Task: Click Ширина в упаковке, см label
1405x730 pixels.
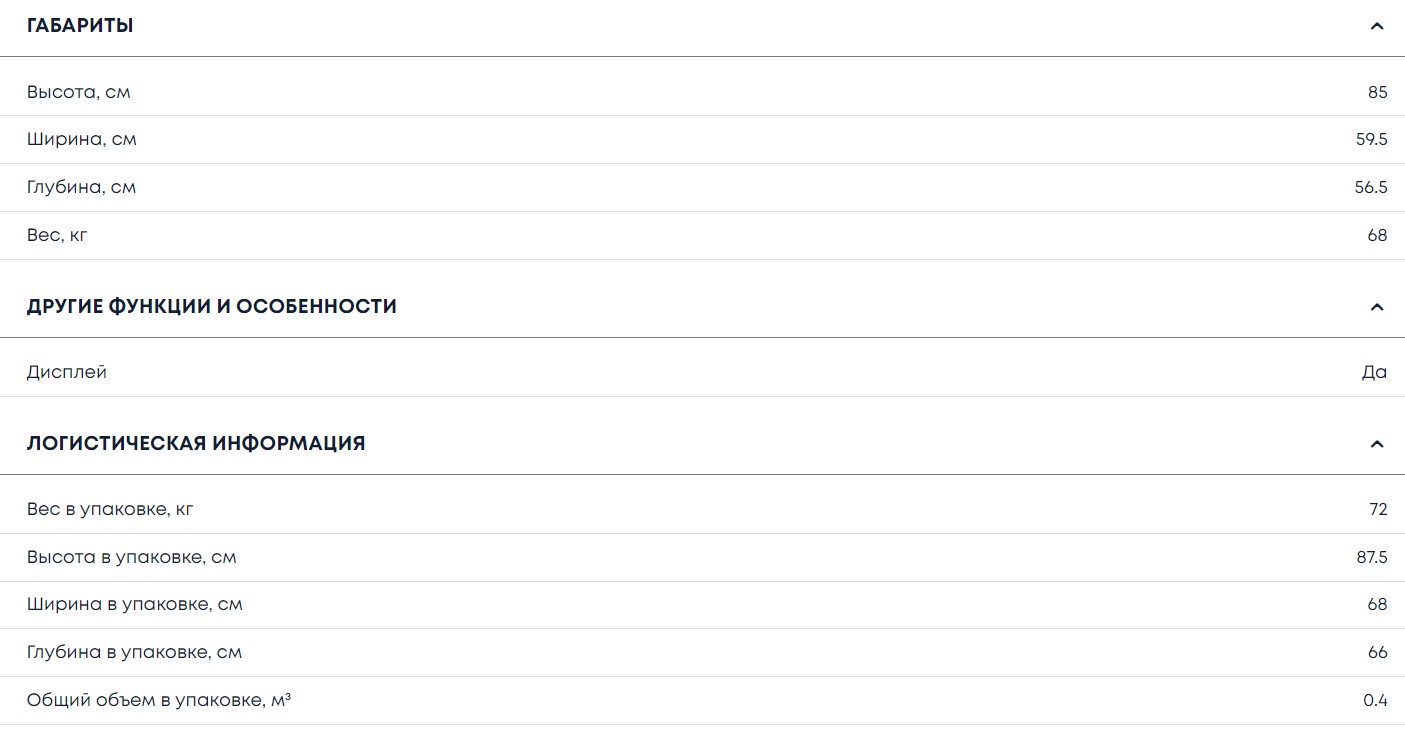Action: 135,605
